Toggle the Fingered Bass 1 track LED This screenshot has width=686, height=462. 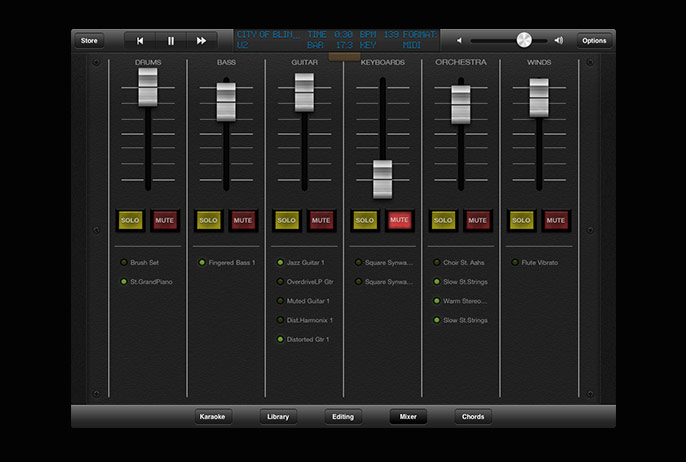click(202, 262)
